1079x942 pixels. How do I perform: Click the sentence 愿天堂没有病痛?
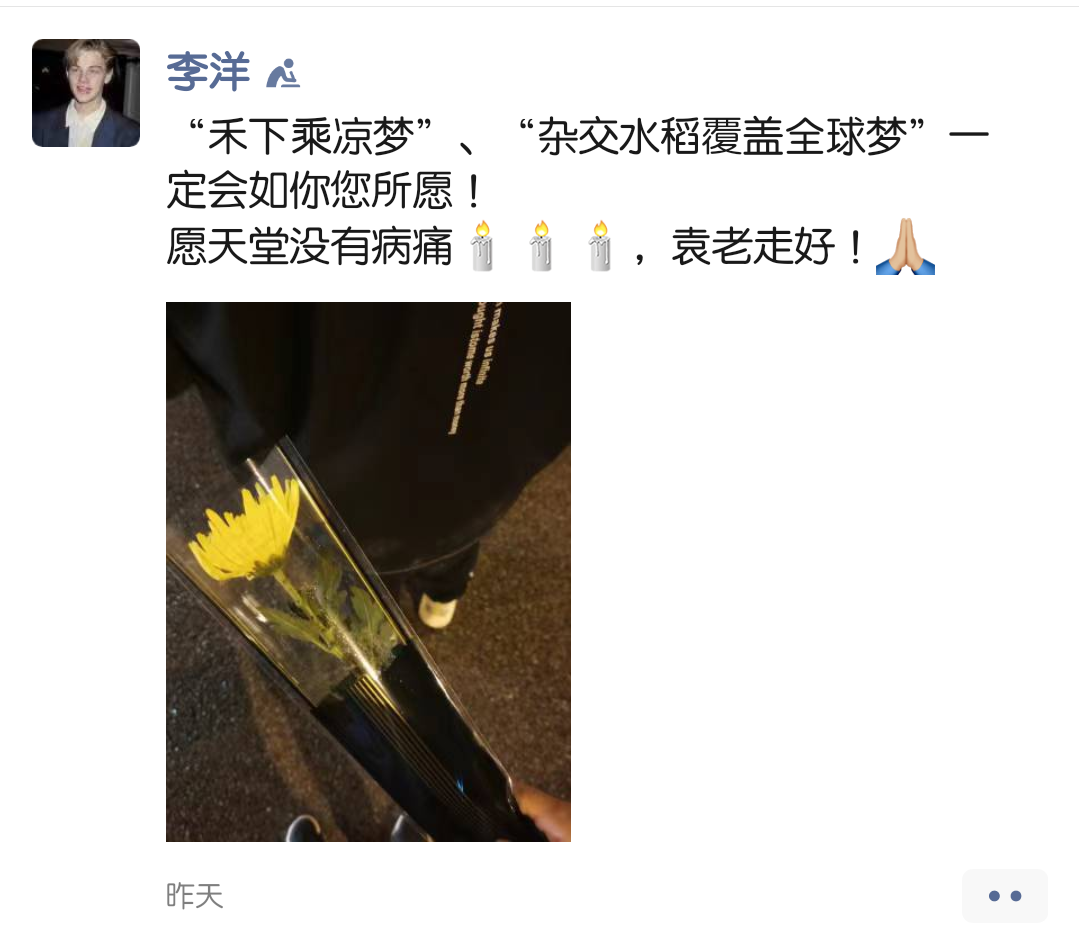point(310,246)
